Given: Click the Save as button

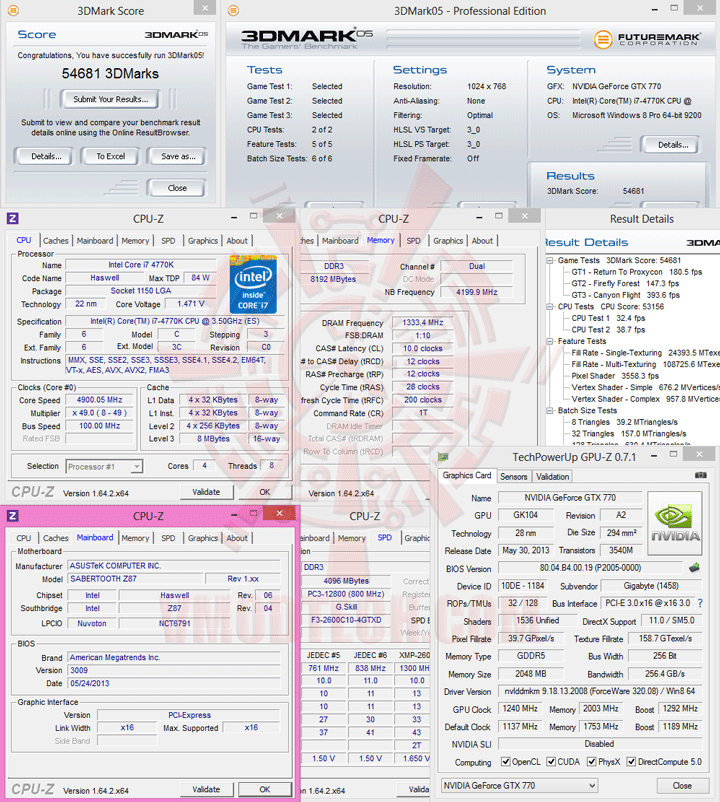Looking at the screenshot, I should (x=178, y=157).
